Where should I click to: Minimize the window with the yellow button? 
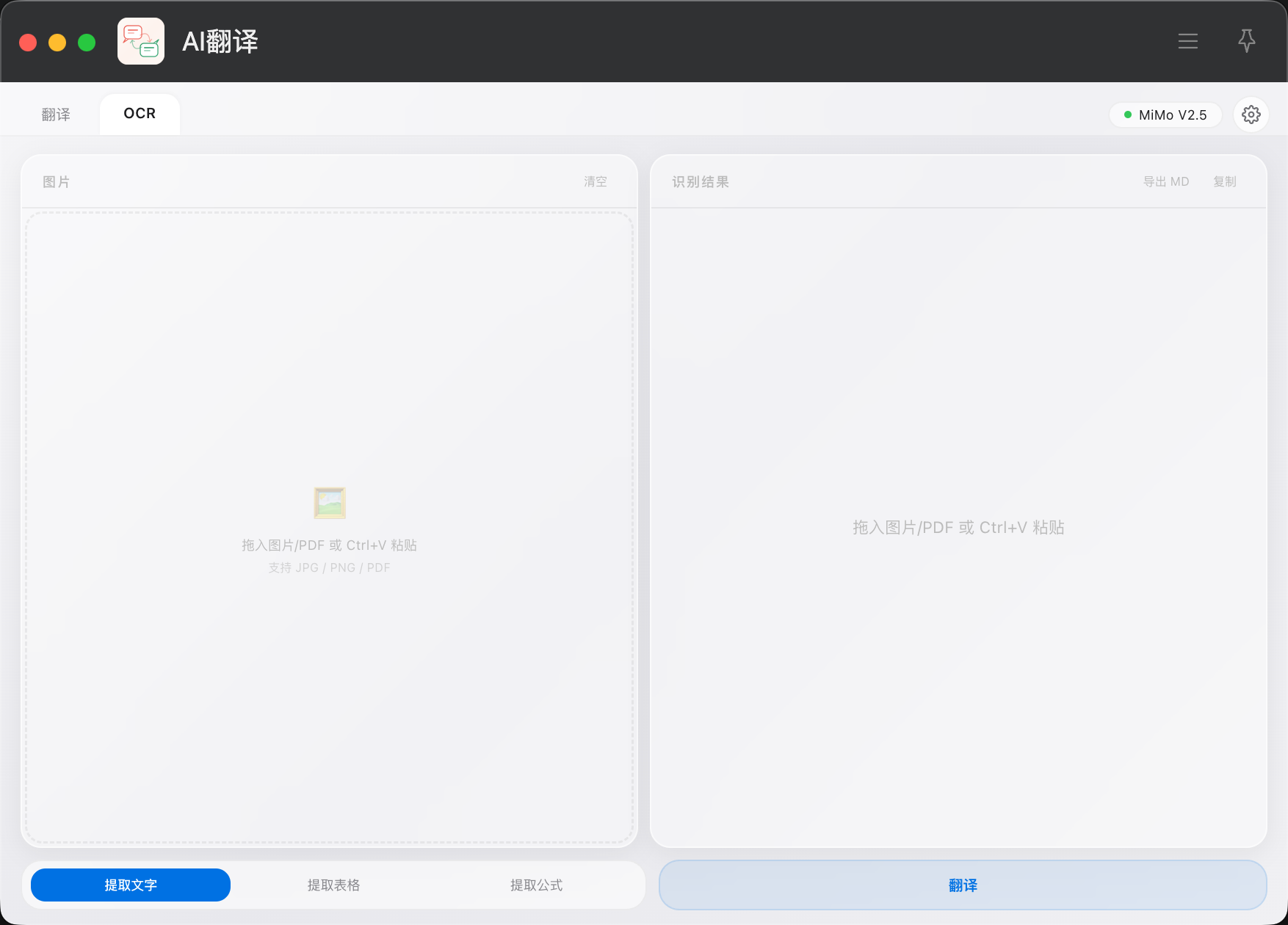(57, 43)
